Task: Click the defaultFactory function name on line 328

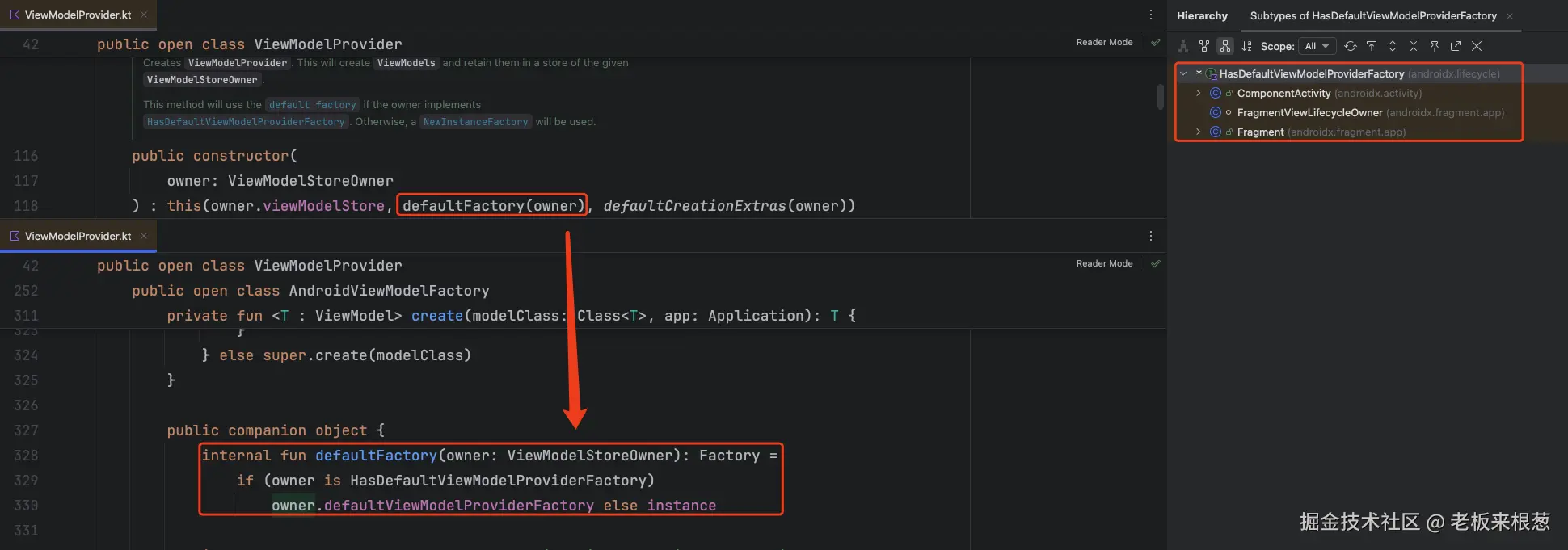Action: click(x=376, y=456)
